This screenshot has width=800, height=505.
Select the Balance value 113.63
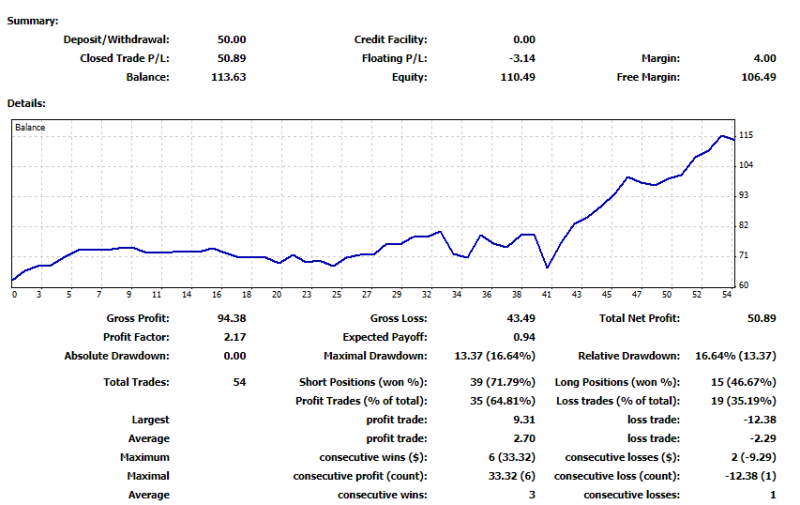tap(230, 76)
